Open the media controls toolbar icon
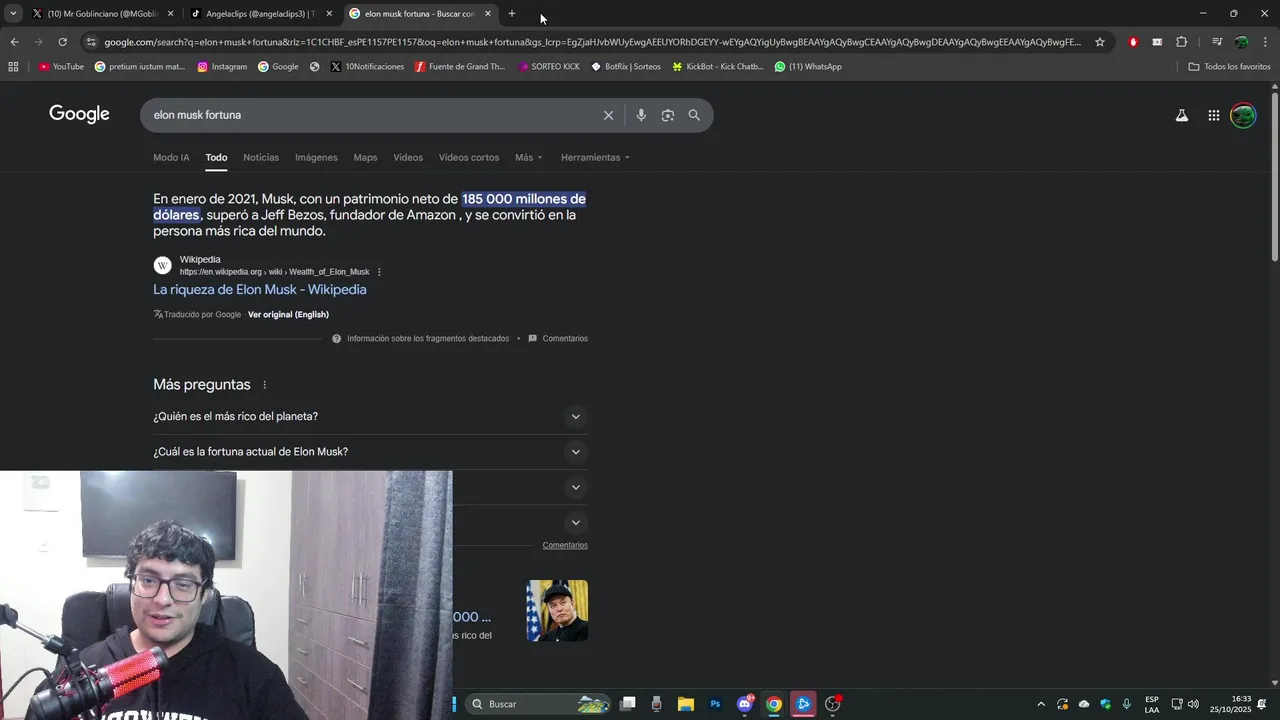Viewport: 1280px width, 720px height. coord(1217,42)
